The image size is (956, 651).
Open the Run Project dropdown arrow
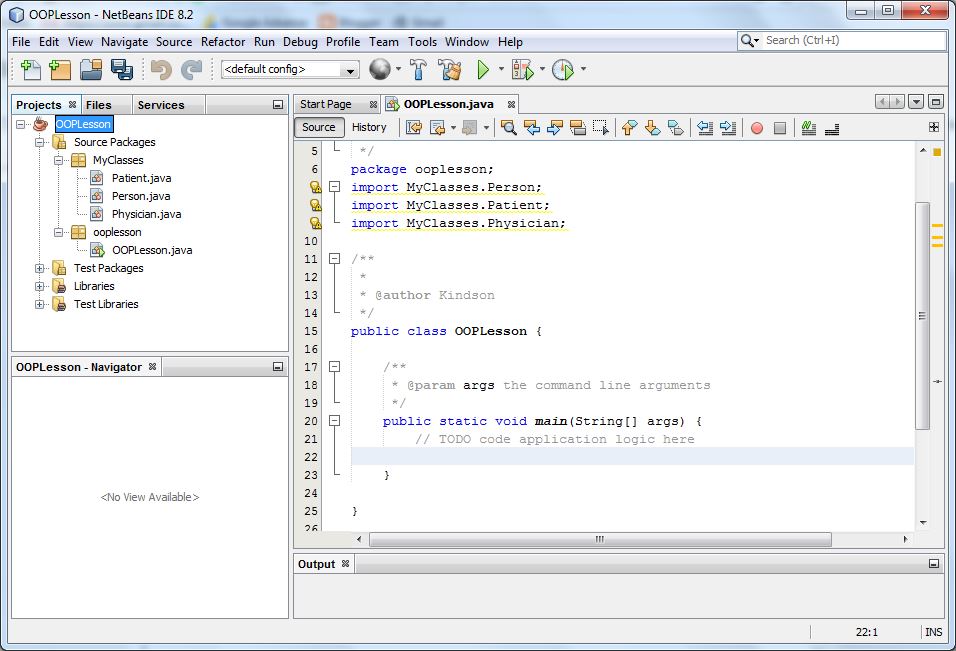pyautogui.click(x=501, y=69)
